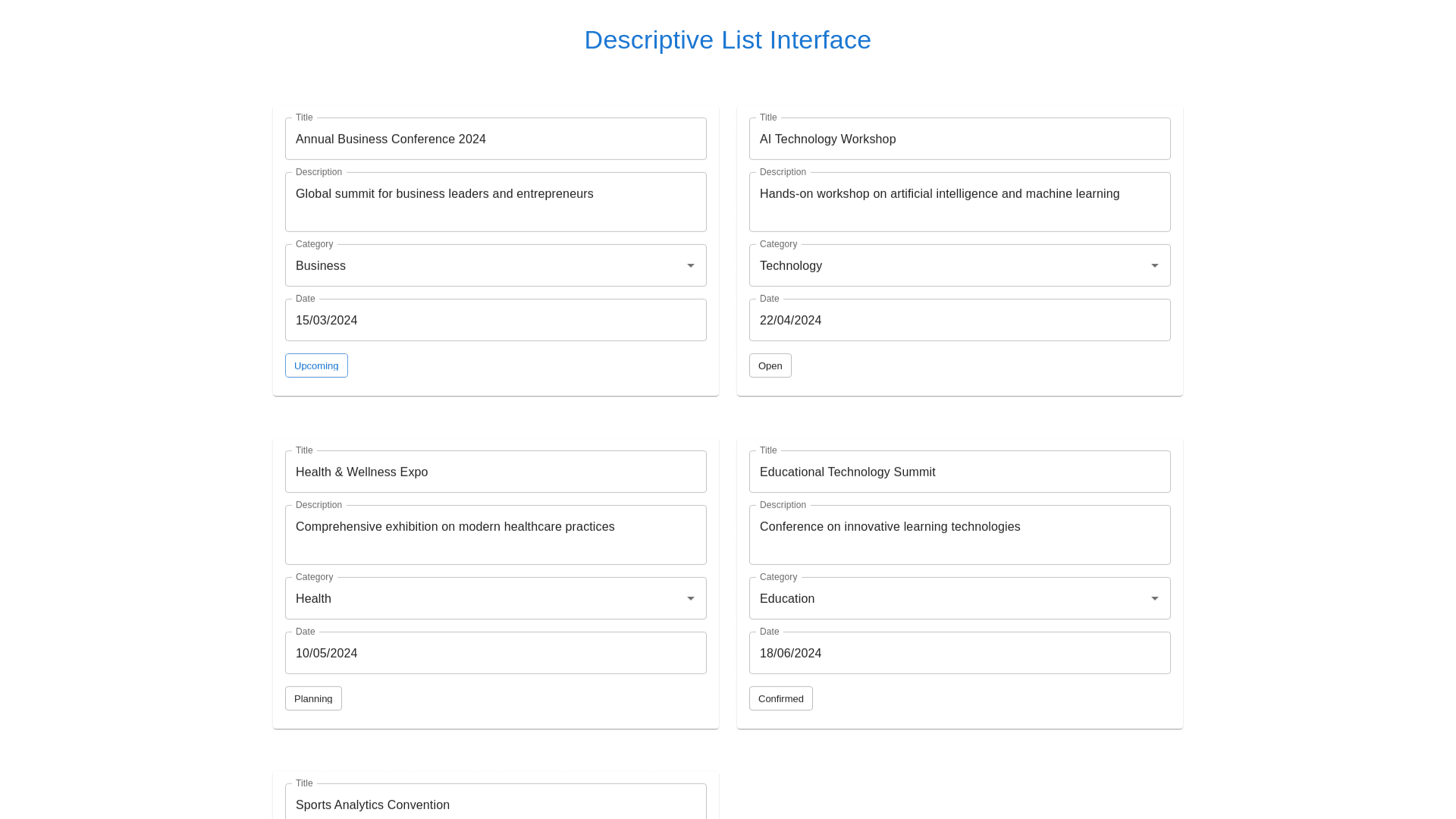The width and height of the screenshot is (1456, 819).
Task: Open the Business category dropdown arrow
Action: 690,265
